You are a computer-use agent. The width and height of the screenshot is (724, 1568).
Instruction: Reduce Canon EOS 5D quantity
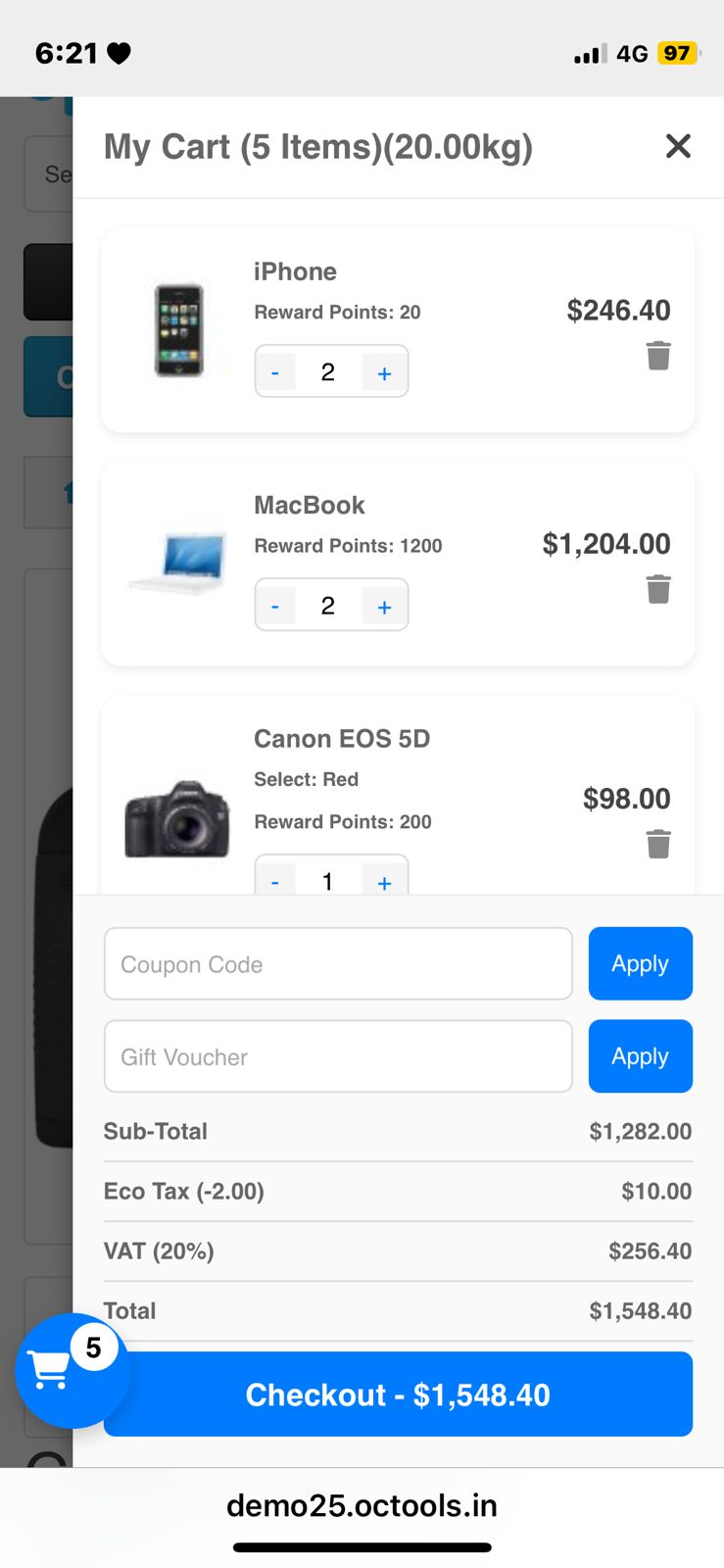pos(275,882)
